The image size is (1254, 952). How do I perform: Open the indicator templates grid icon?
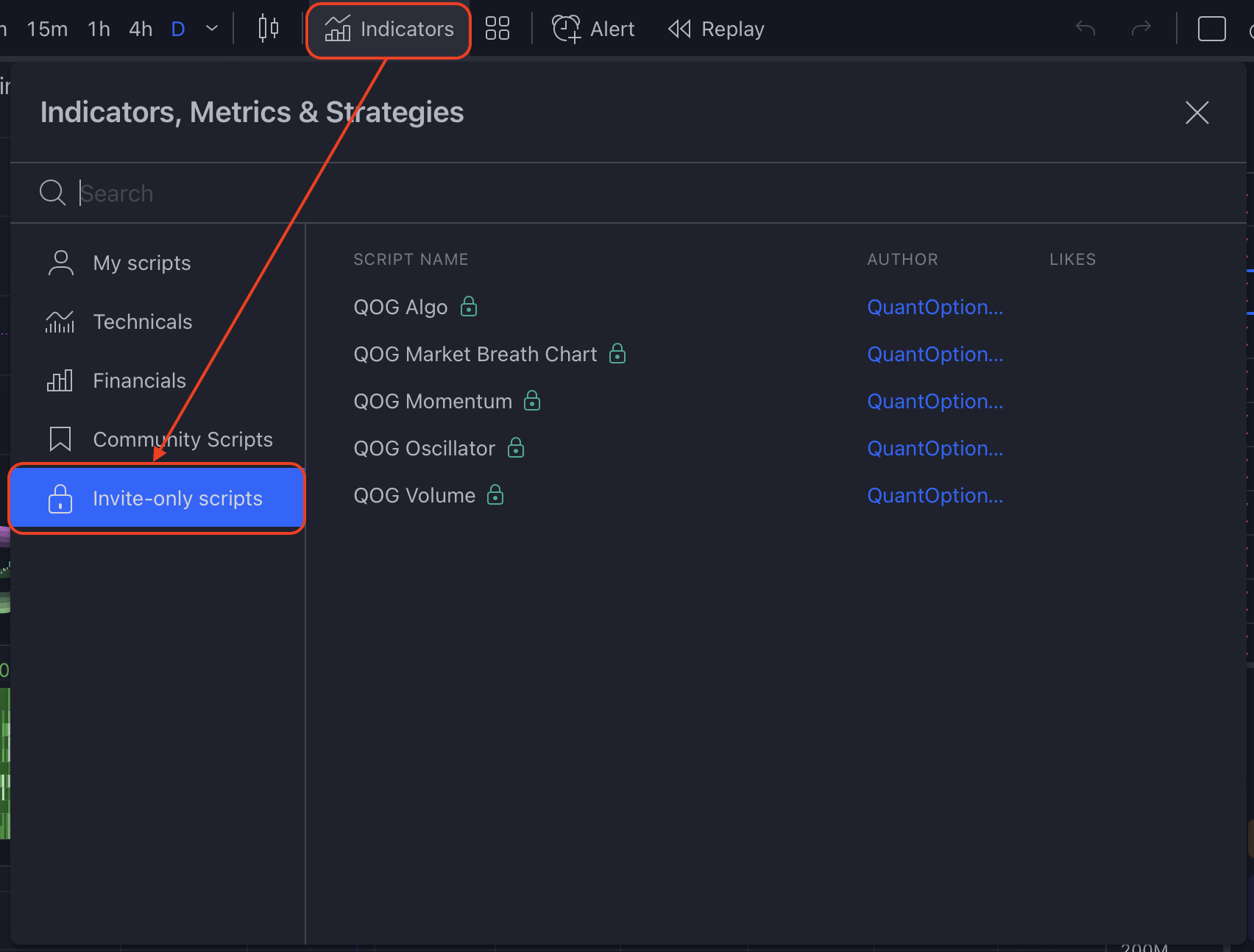497,29
